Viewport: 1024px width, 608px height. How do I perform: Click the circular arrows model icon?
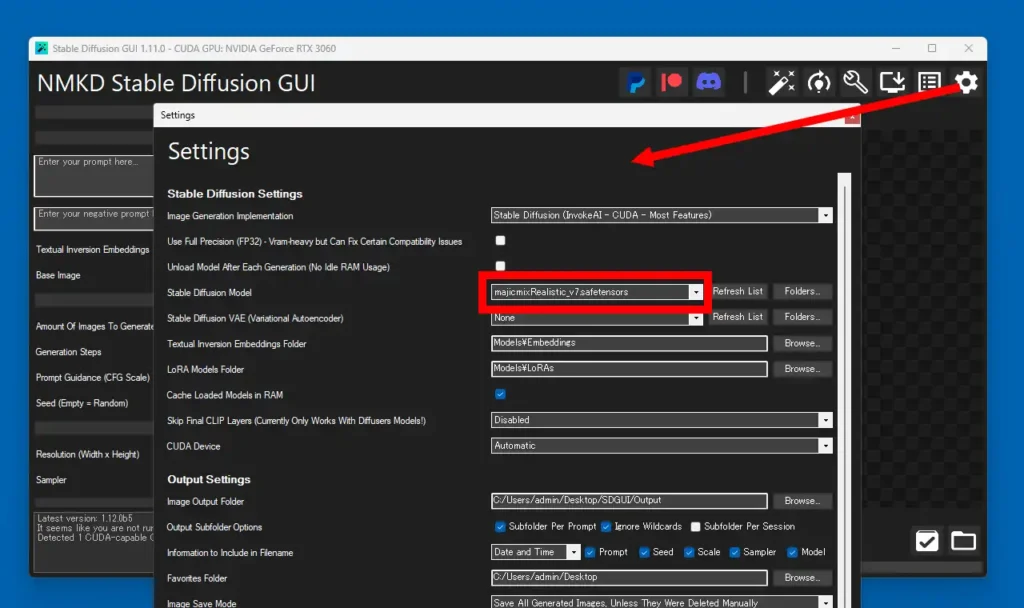(818, 82)
